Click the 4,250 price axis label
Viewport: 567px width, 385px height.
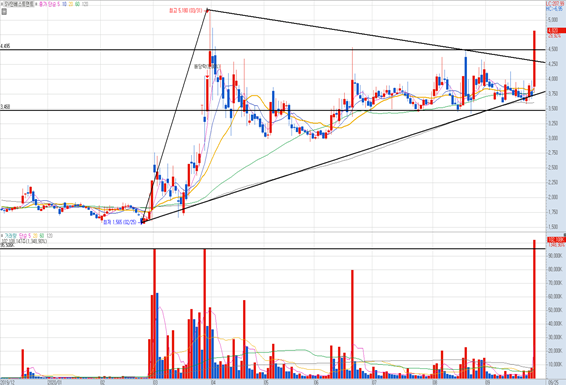tap(553, 64)
